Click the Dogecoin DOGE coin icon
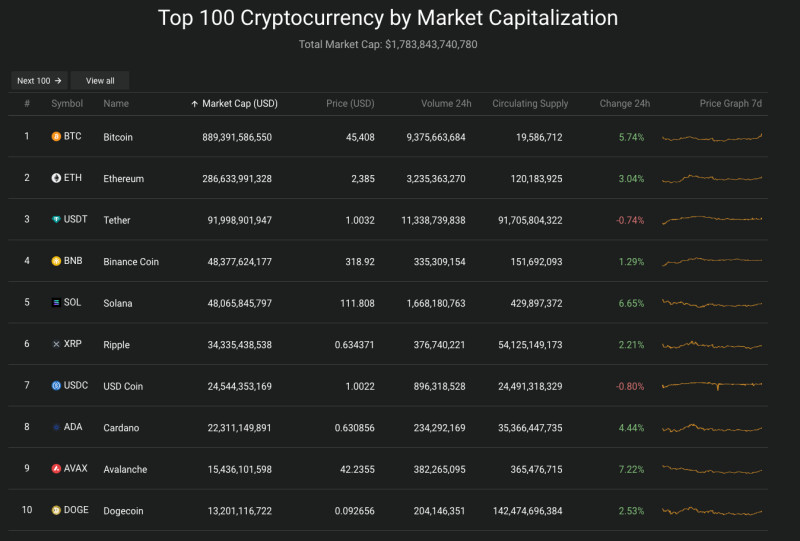This screenshot has height=541, width=800. (x=56, y=510)
